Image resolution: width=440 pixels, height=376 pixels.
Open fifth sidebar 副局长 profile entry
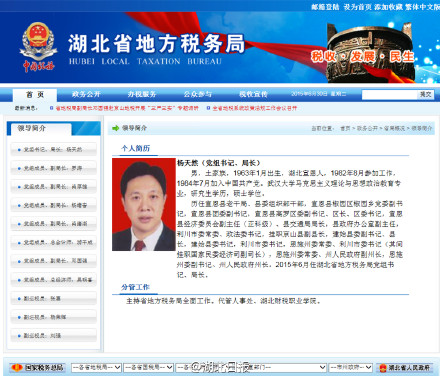tap(54, 224)
